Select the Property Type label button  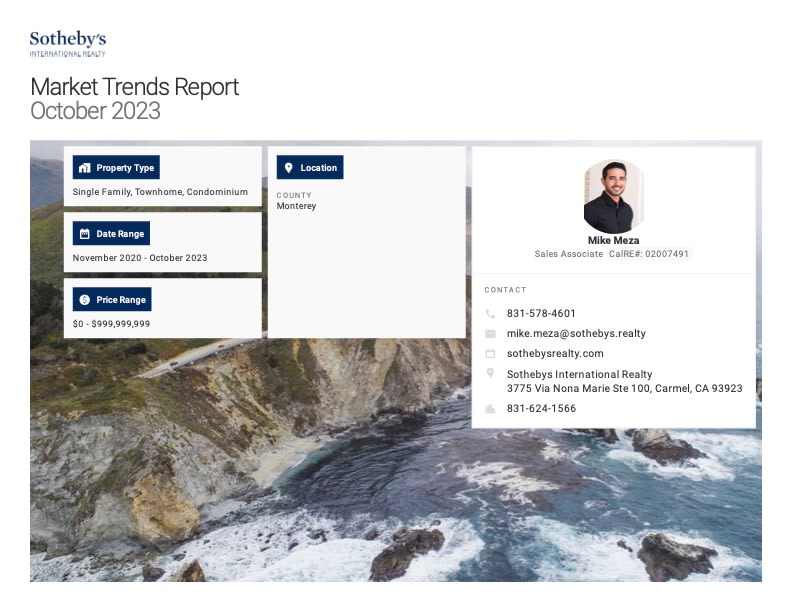click(x=116, y=167)
